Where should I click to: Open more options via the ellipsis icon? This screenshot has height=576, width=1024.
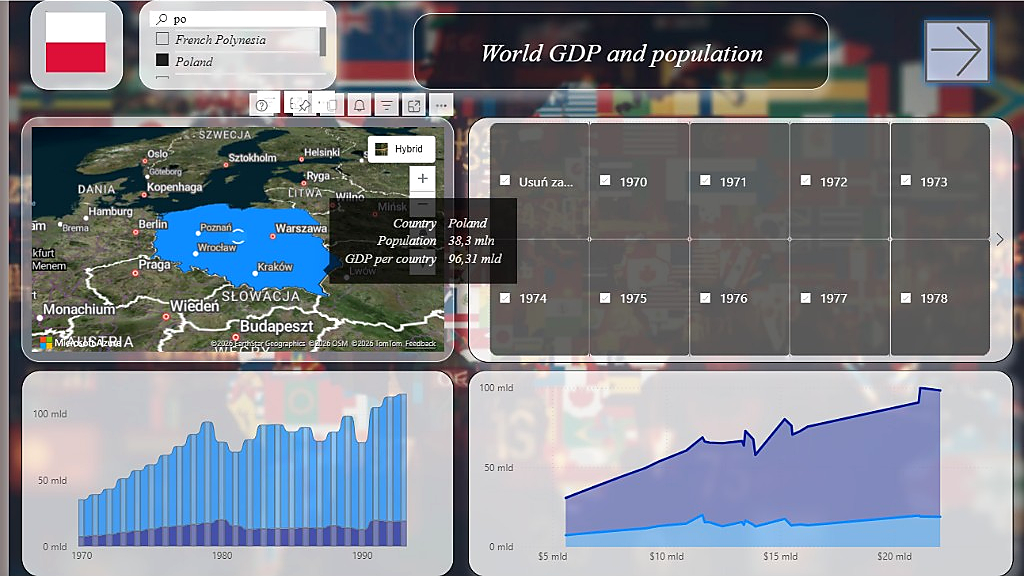[x=441, y=104]
